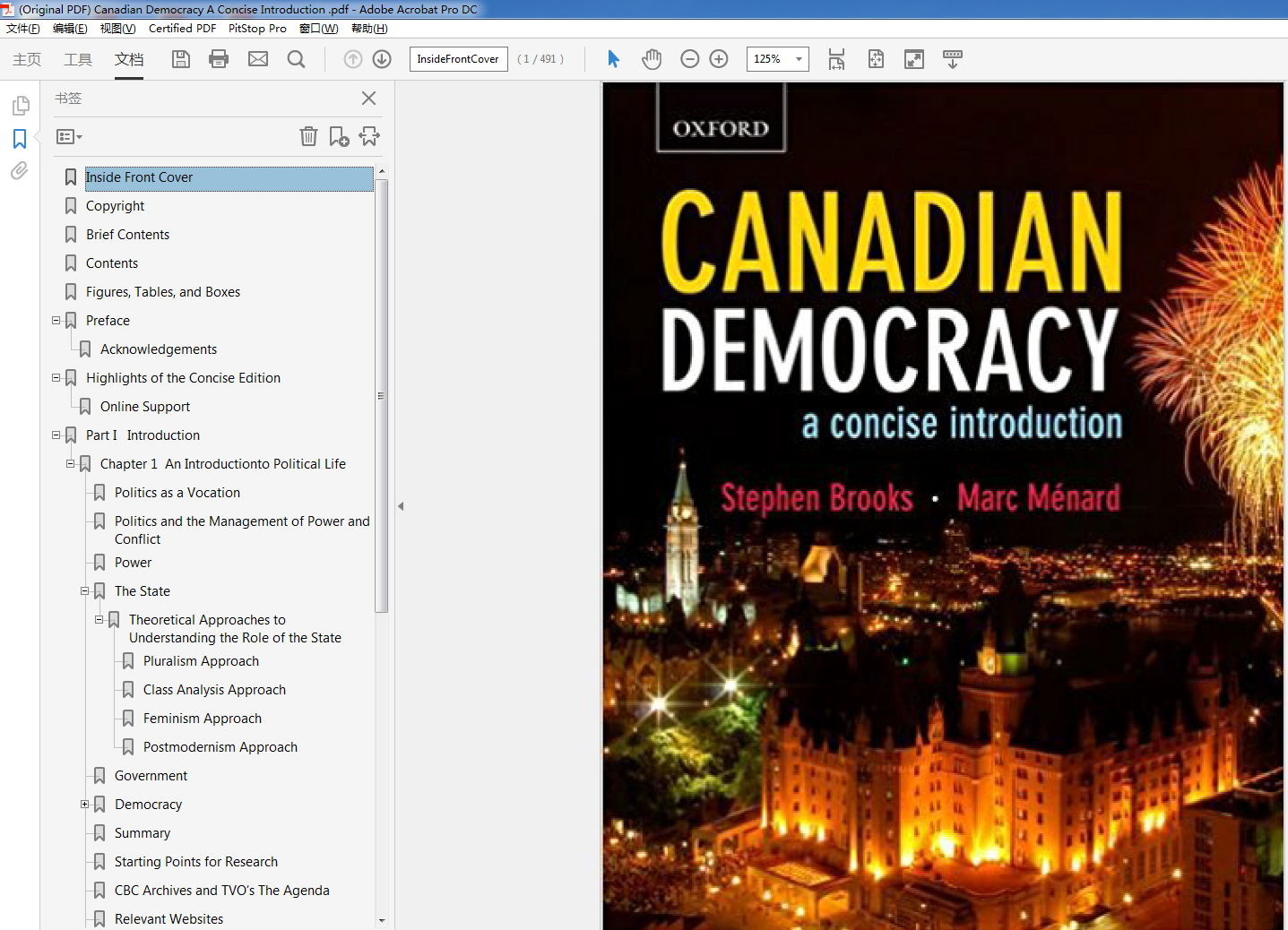The image size is (1288, 930).
Task: Collapse navigation pane with left arrow
Action: (401, 506)
